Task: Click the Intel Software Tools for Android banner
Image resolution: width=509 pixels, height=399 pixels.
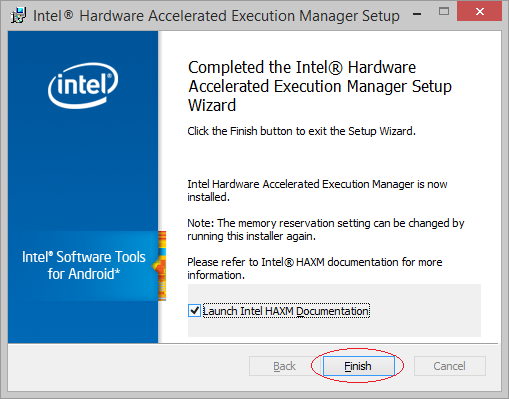Action: pyautogui.click(x=83, y=266)
